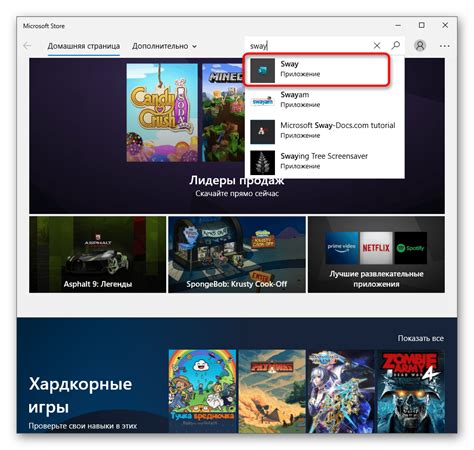Close the Microsoft Store window
The height and width of the screenshot is (450, 474).
(445, 25)
